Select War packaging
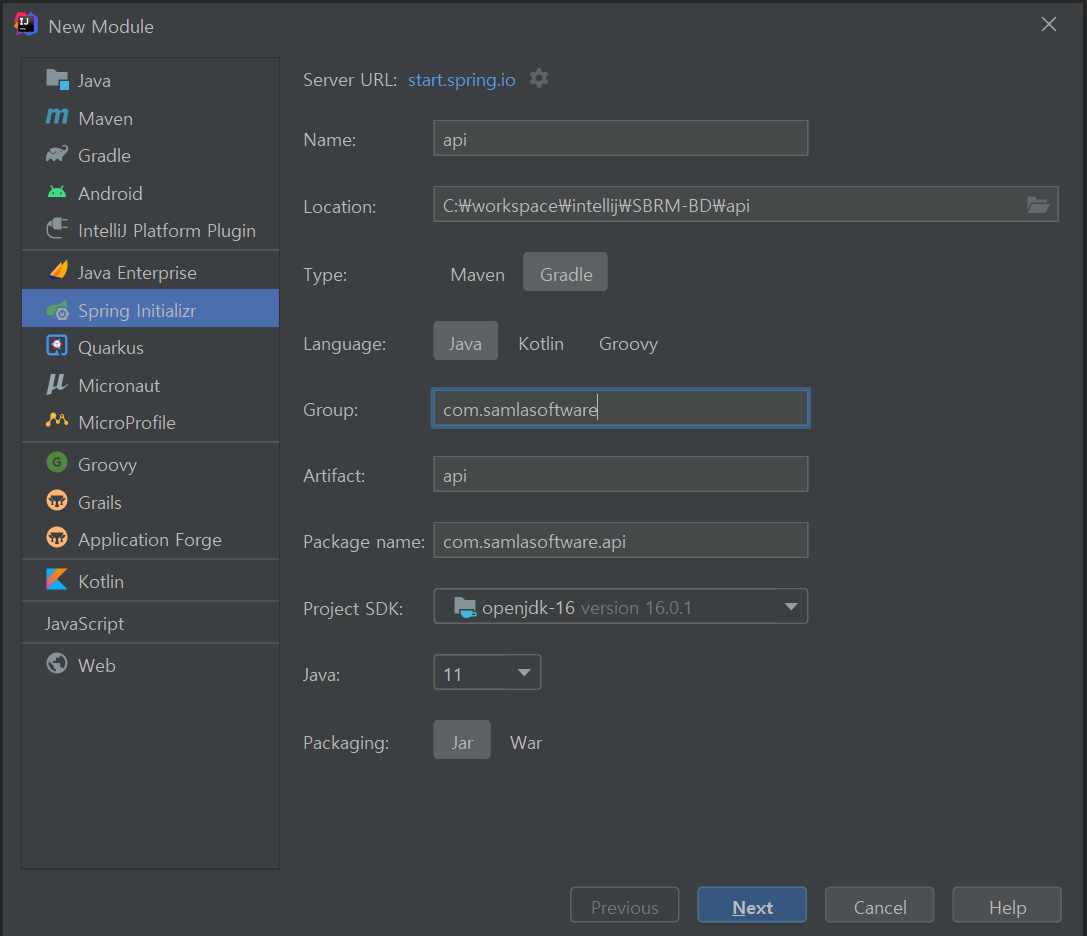The image size is (1087, 936). coord(526,743)
